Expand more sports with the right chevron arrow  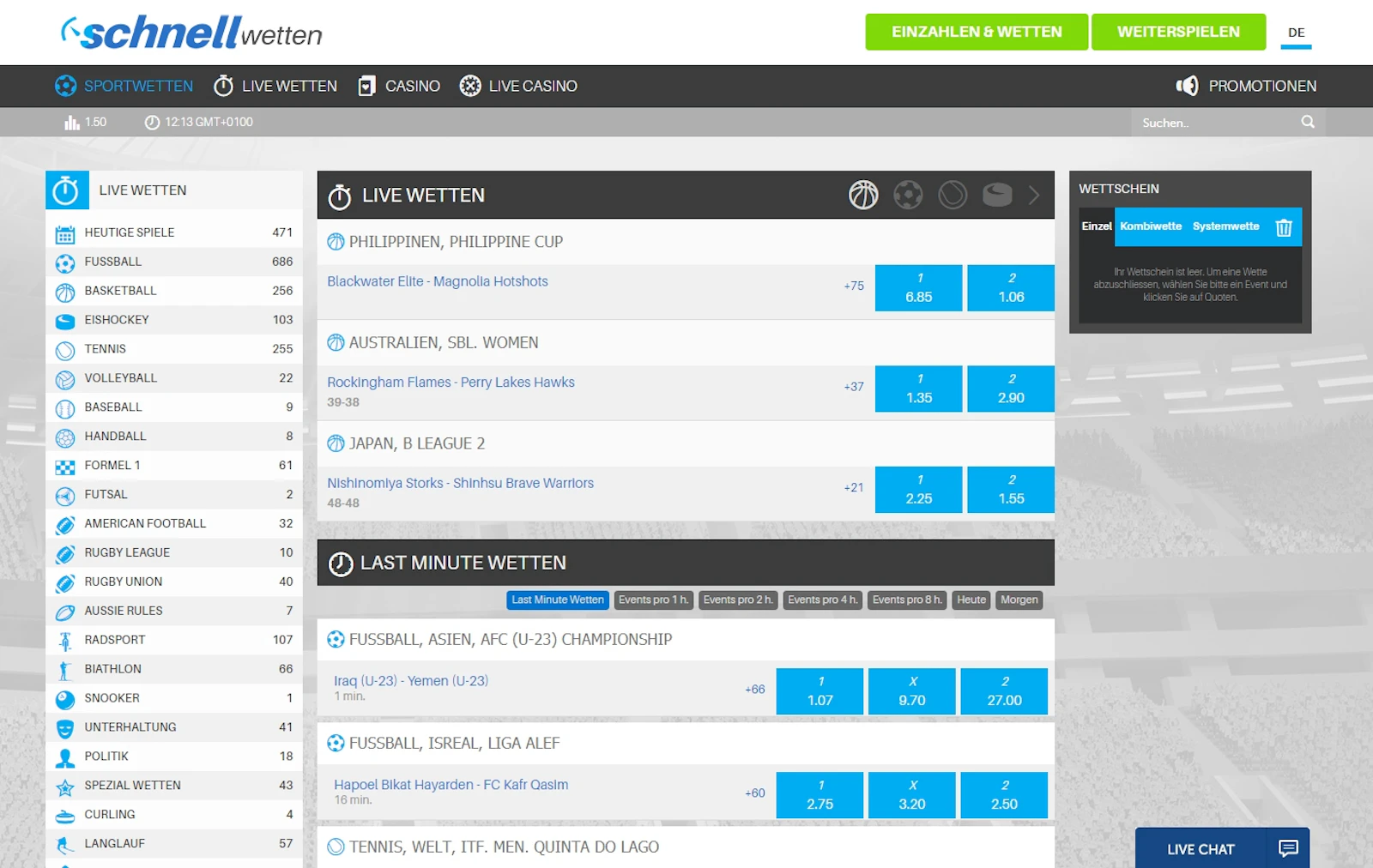[x=1034, y=195]
